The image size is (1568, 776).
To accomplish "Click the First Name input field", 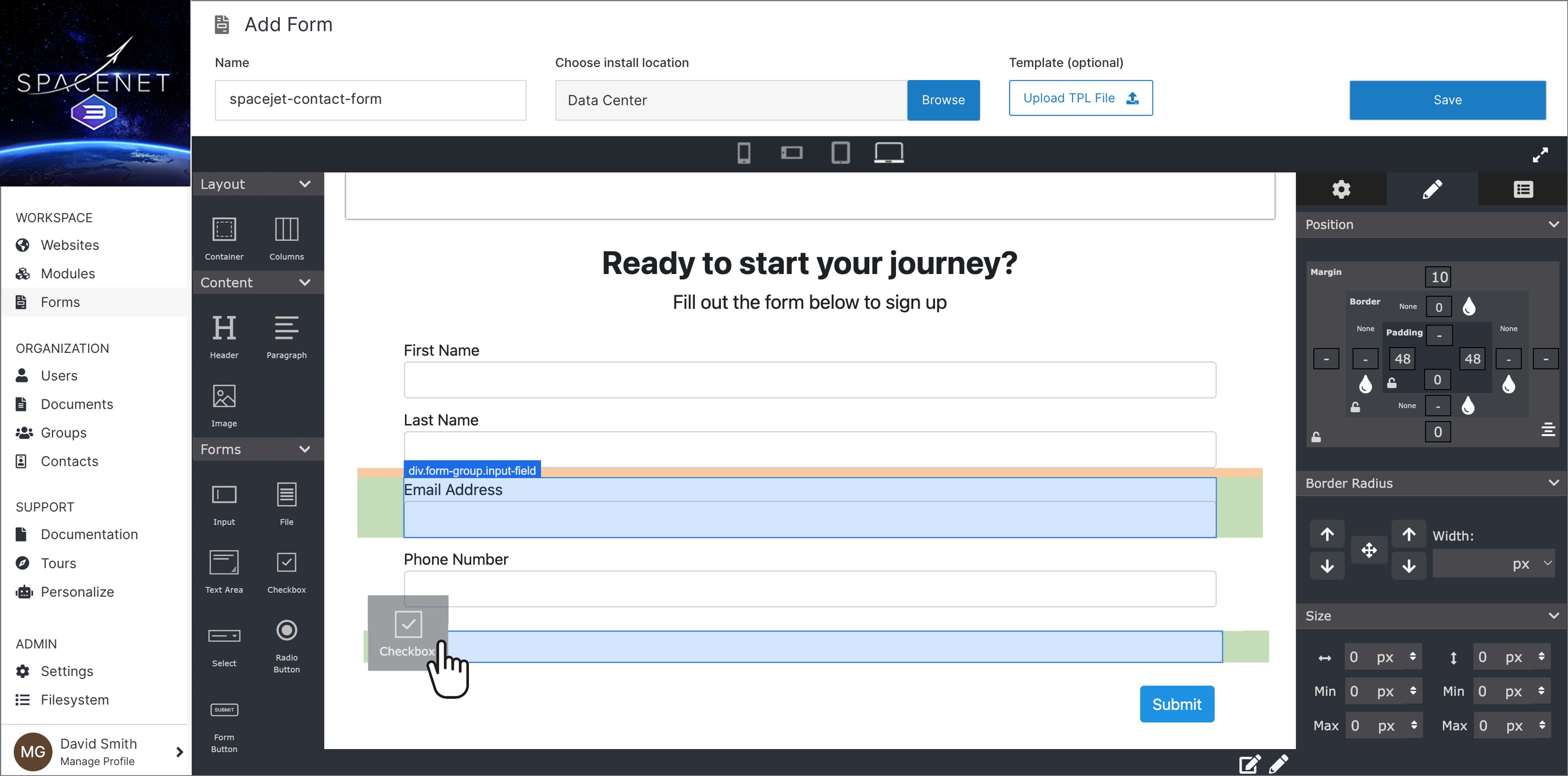I will tap(810, 380).
